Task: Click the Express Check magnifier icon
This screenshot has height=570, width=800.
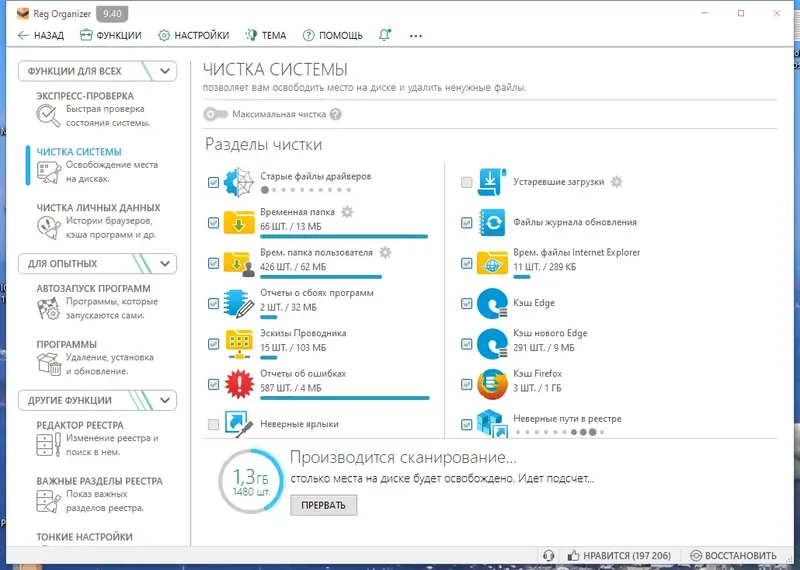Action: 48,115
